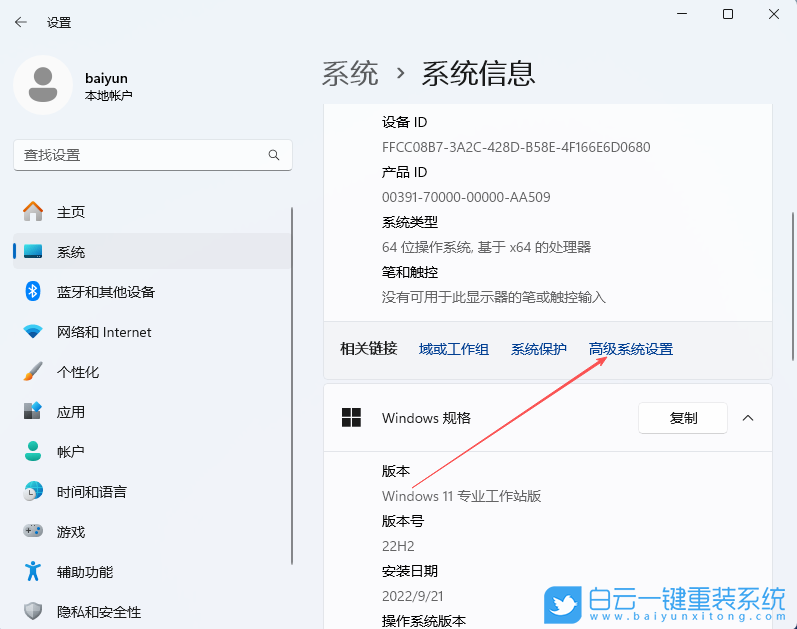Click the main content vertical scrollbar

(x=792, y=286)
